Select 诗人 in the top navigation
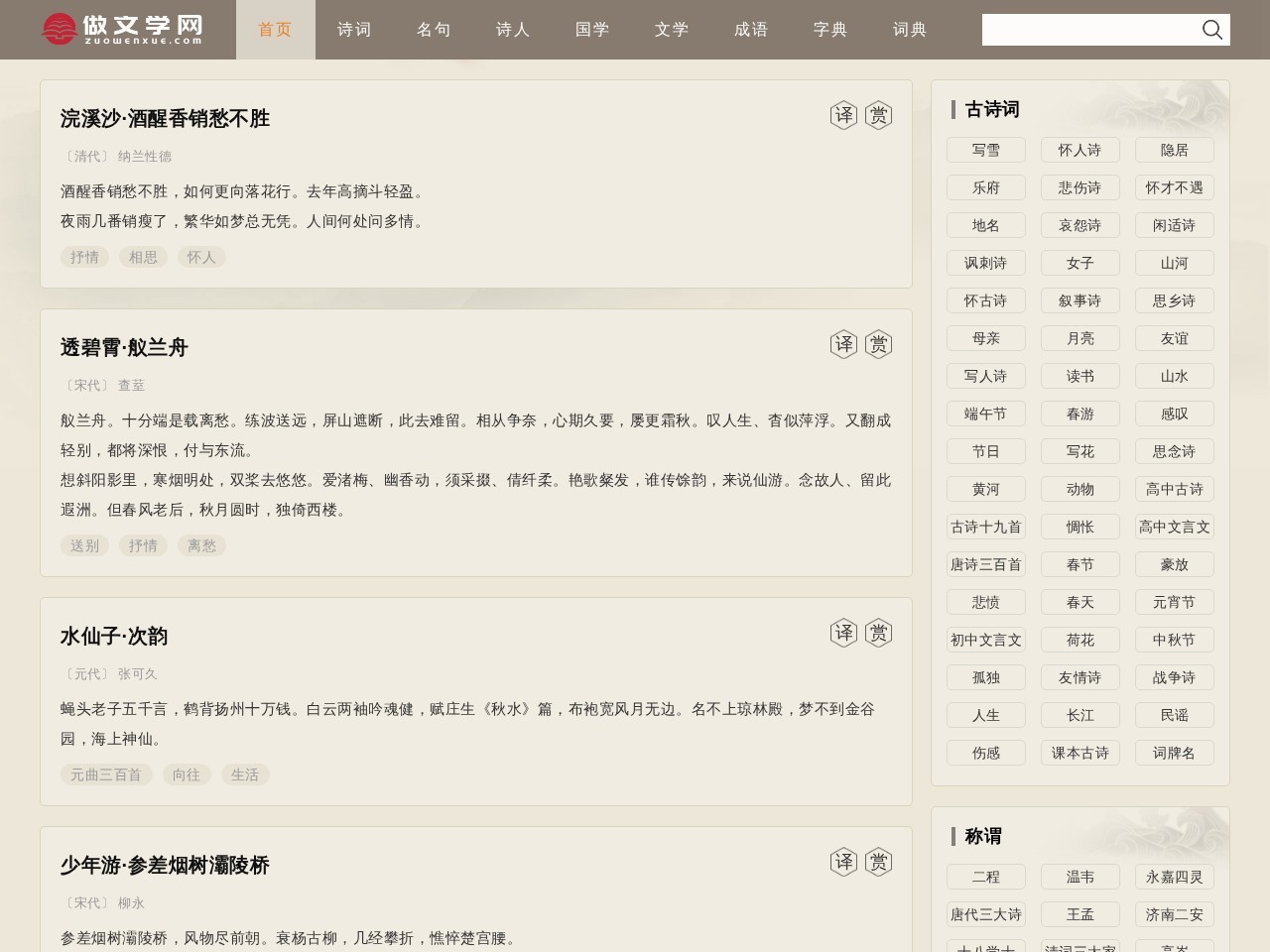The width and height of the screenshot is (1270, 952). (x=513, y=30)
